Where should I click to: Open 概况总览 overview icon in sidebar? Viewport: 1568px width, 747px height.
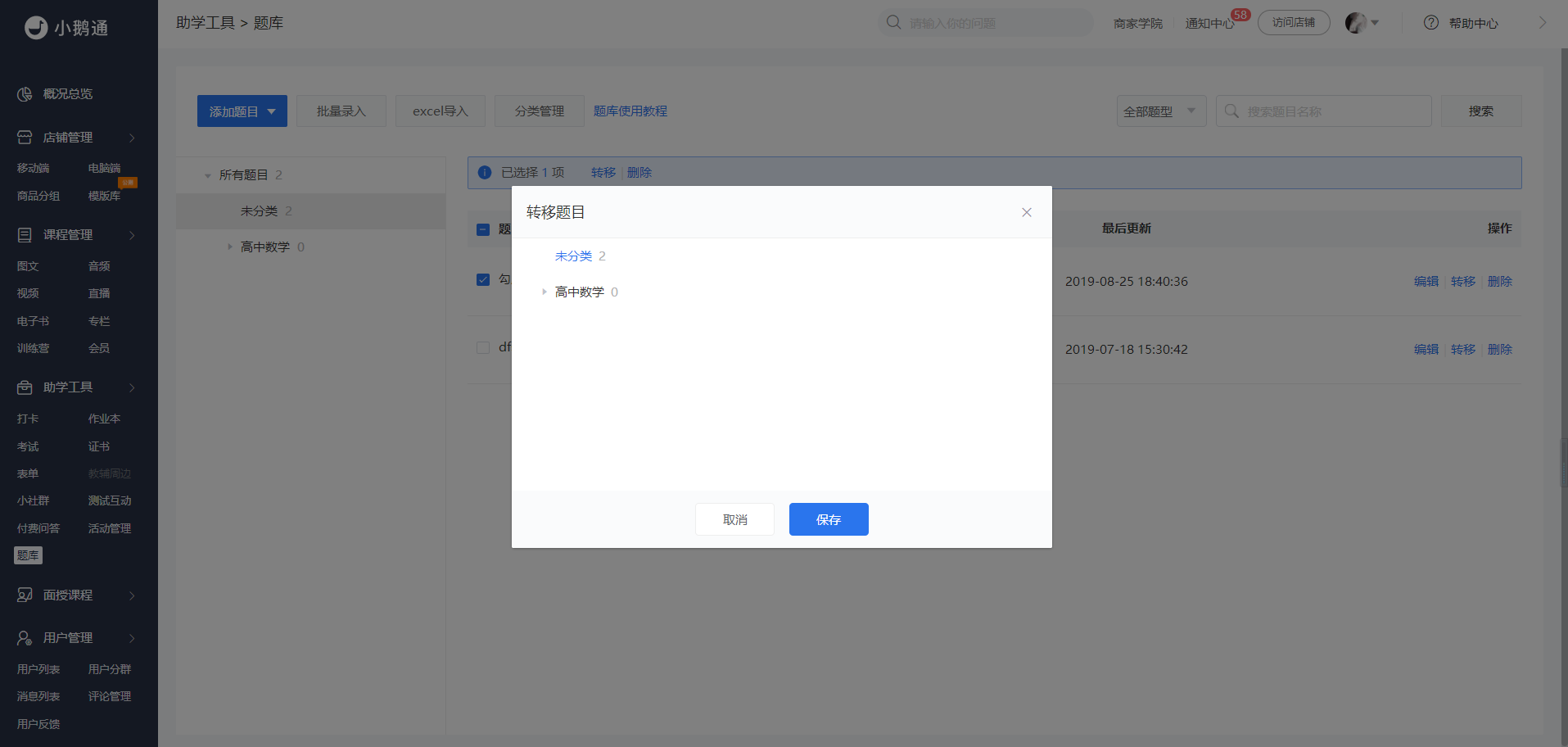[x=25, y=94]
